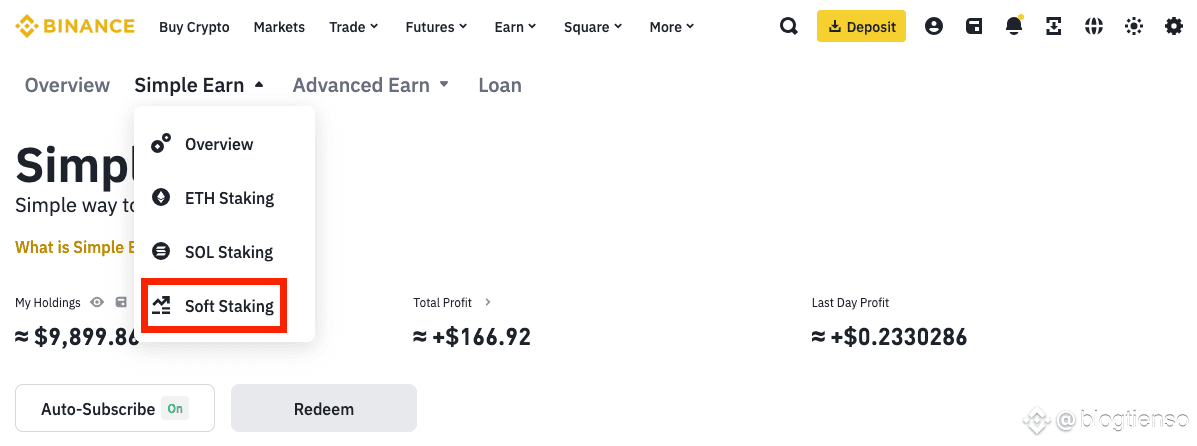Open the globe language icon

coord(1094,27)
